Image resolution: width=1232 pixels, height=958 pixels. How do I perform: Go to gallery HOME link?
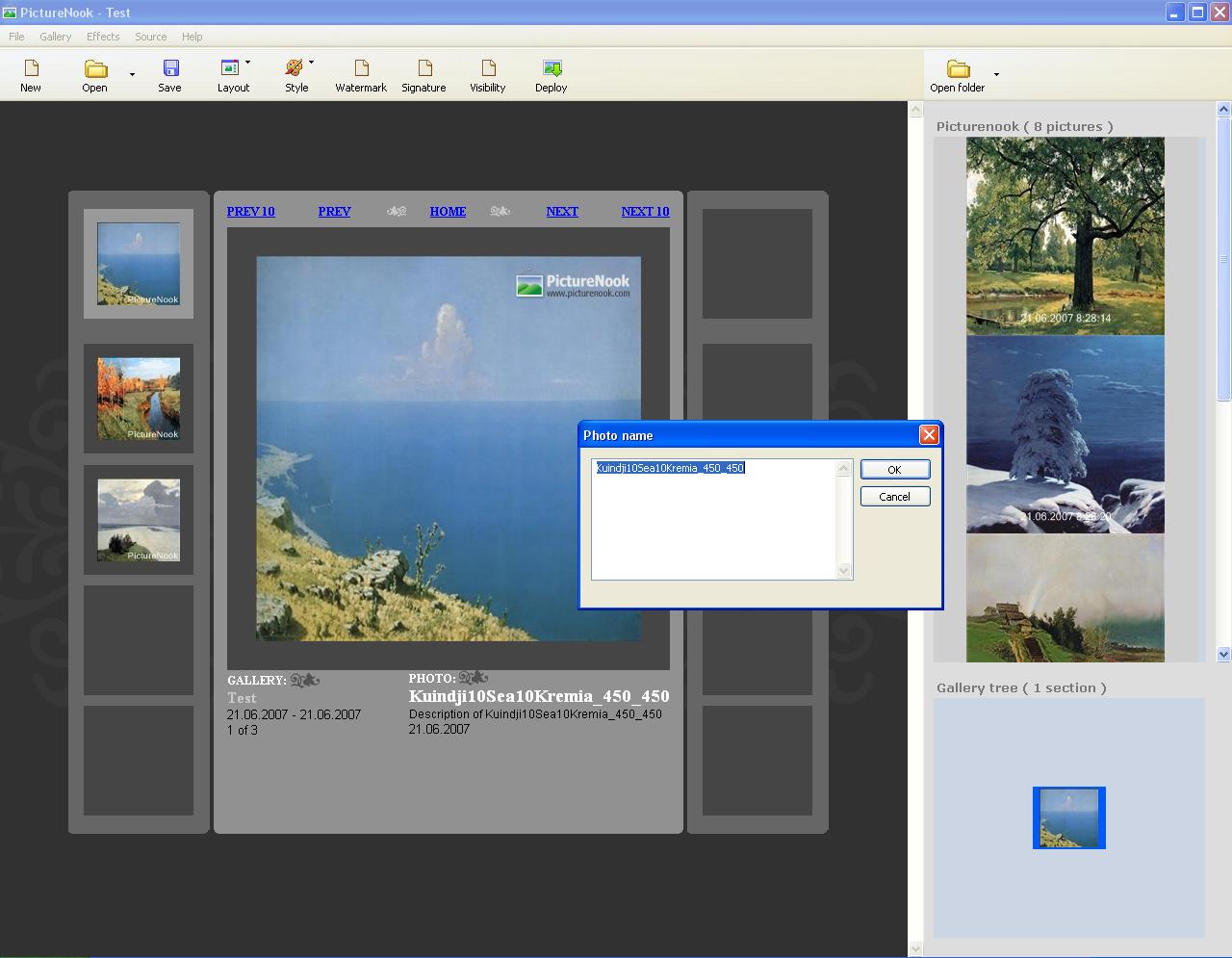tap(448, 211)
